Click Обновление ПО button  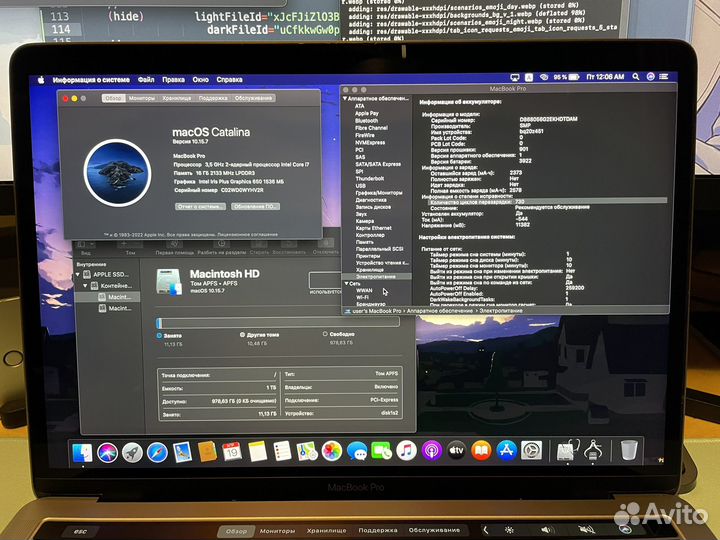(255, 207)
